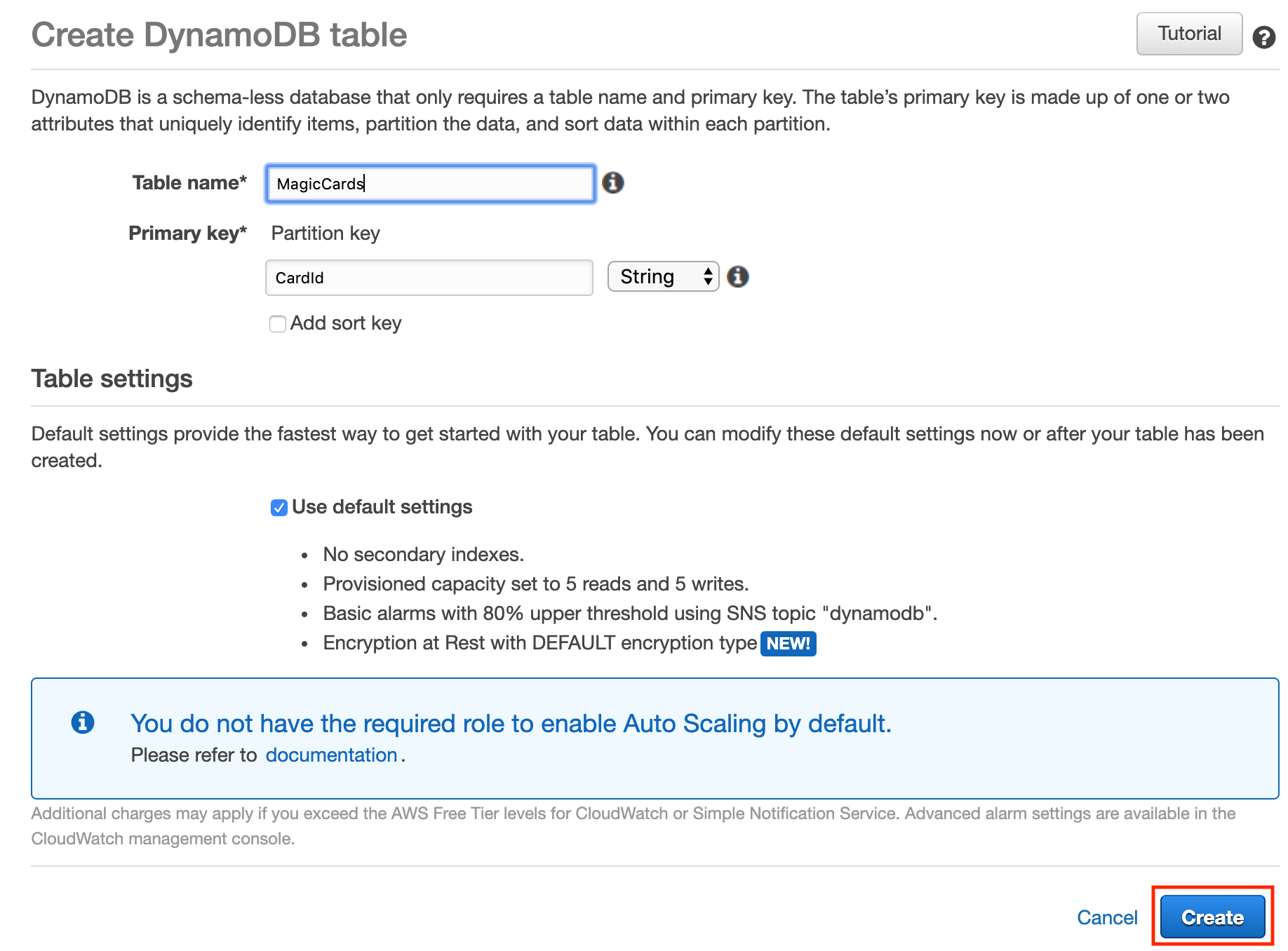1288x951 pixels.
Task: Open the help question mark icon
Action: click(1263, 37)
